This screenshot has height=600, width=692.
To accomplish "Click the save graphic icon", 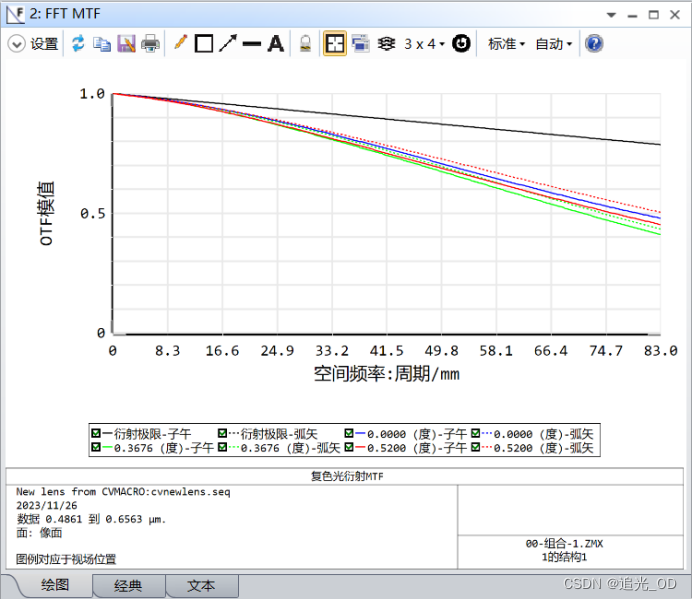I will (x=126, y=44).
